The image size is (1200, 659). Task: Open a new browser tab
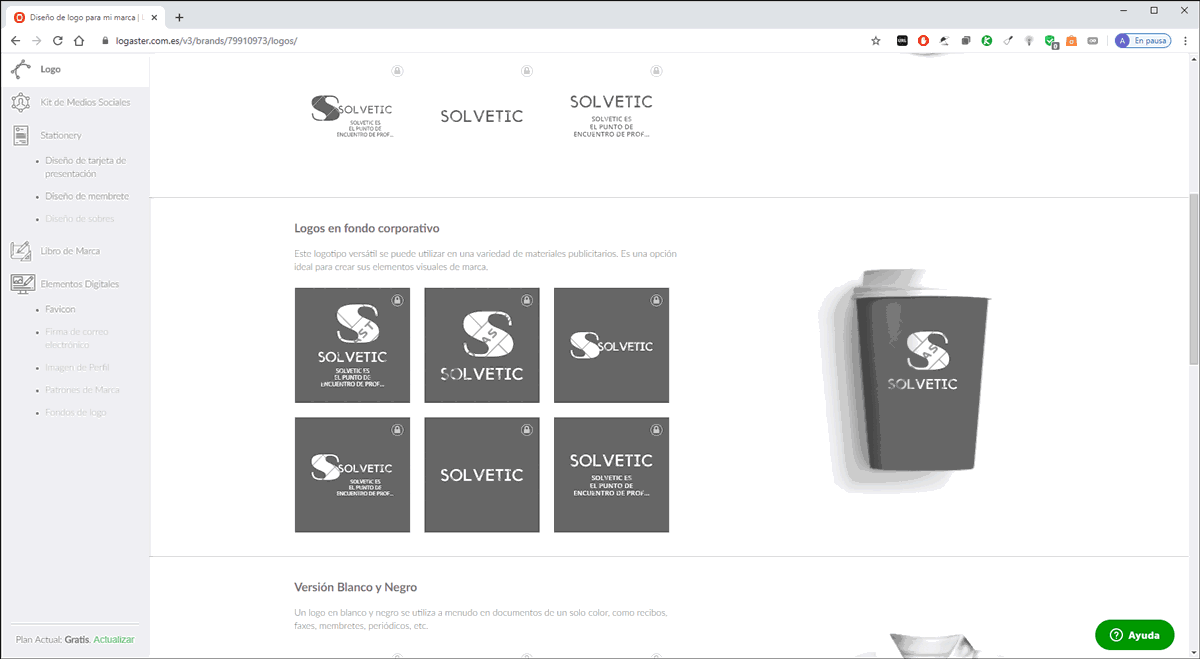pyautogui.click(x=179, y=17)
